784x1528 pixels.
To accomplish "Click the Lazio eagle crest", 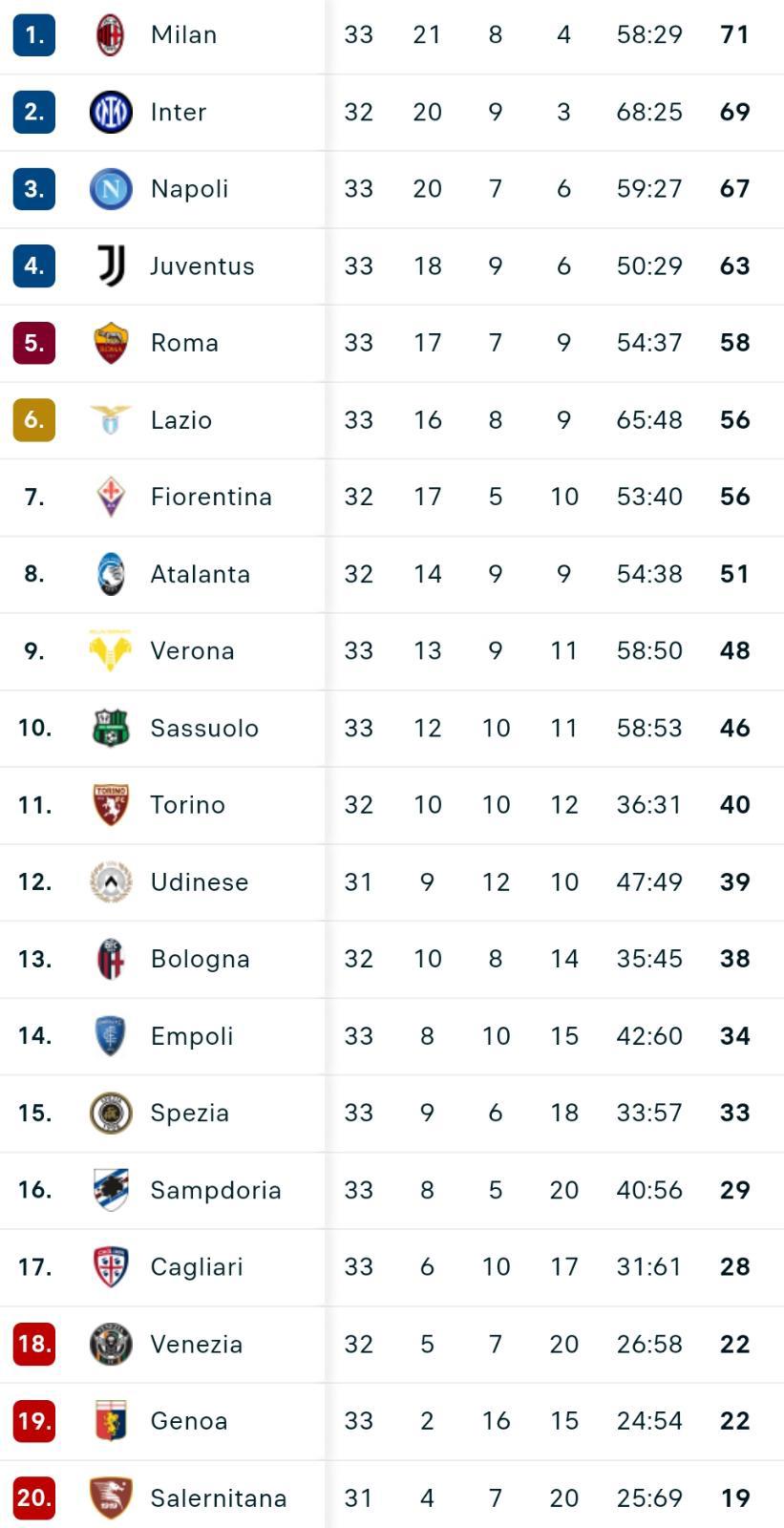I will (x=111, y=419).
